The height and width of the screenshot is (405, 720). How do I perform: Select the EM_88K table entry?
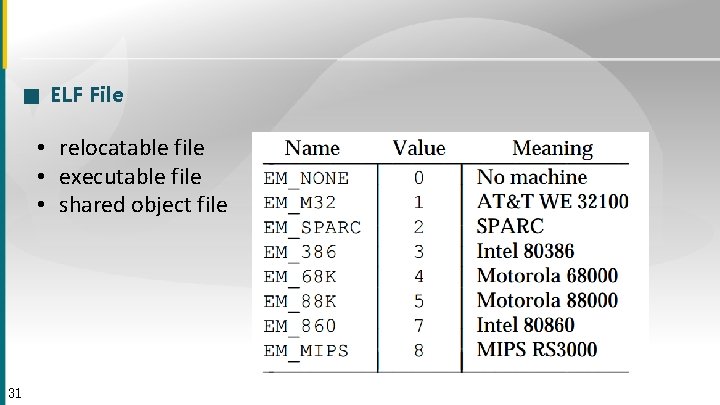click(300, 302)
